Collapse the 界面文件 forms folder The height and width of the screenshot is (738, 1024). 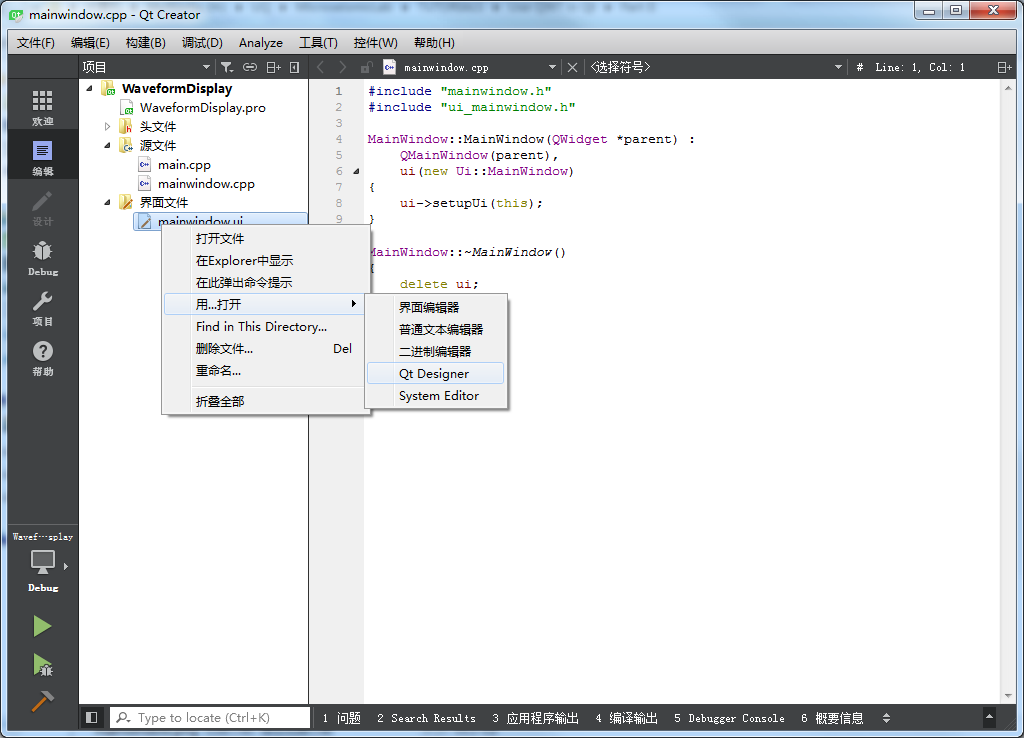tap(108, 202)
